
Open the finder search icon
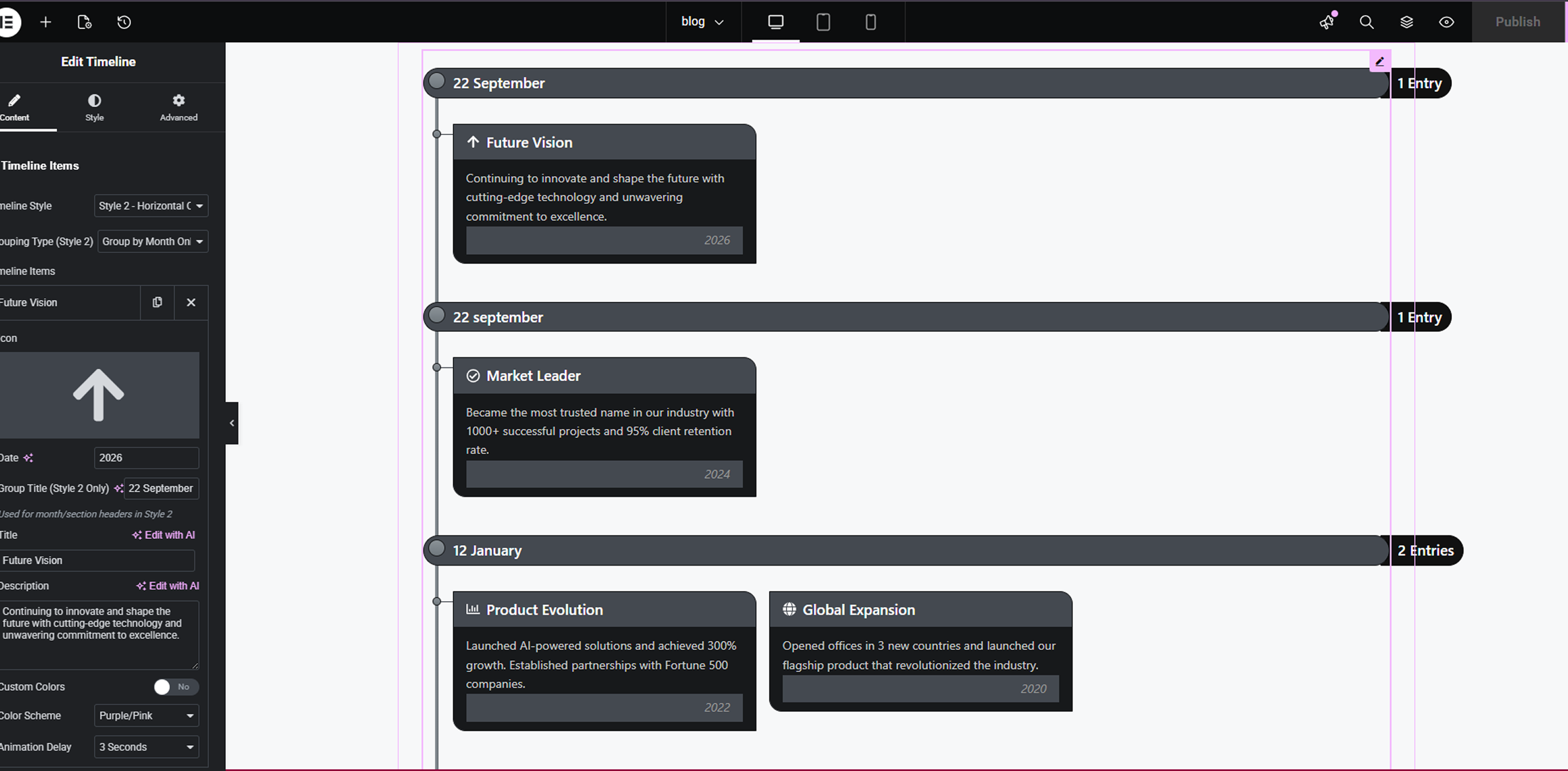click(1366, 22)
